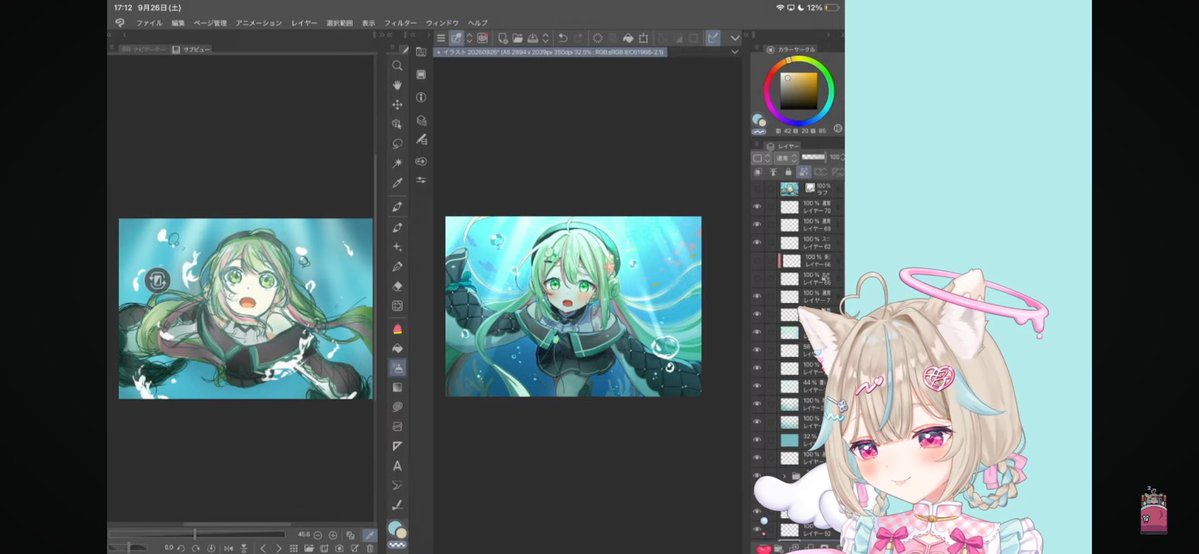Image resolution: width=1199 pixels, height=554 pixels.
Task: Open the フィルター menu
Action: (x=401, y=23)
